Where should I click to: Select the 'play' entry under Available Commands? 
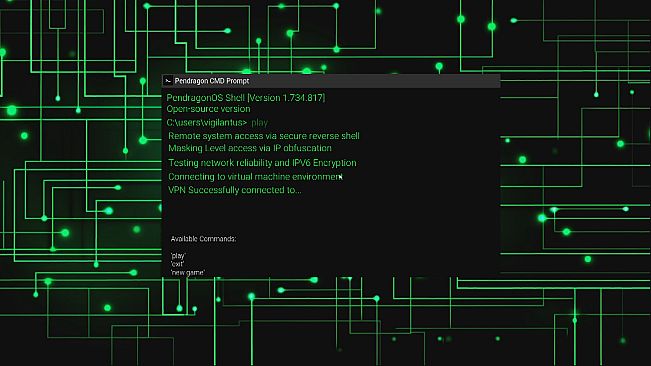178,256
